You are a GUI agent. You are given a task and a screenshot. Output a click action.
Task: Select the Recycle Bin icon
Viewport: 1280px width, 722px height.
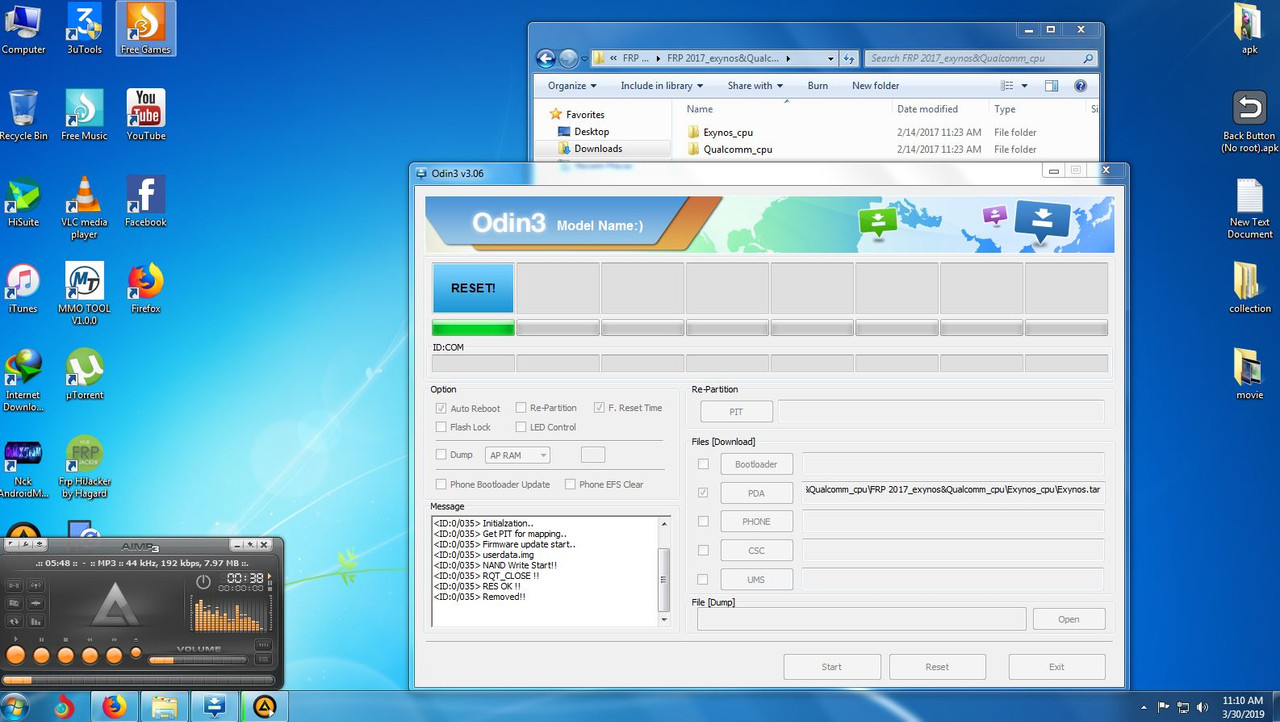click(x=23, y=114)
